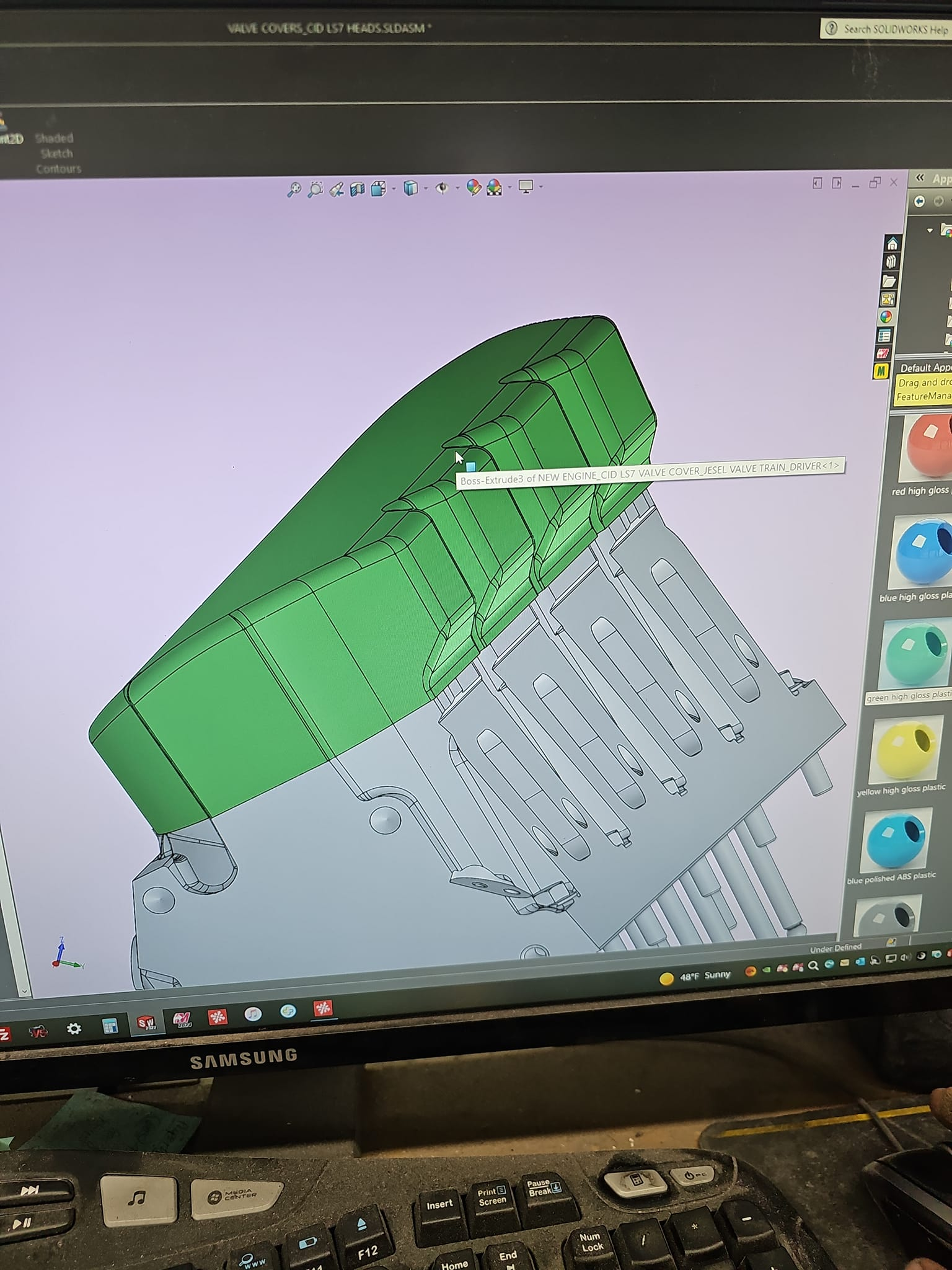Click the Back arrow in Appearances pane
952x1270 pixels.
(x=920, y=201)
